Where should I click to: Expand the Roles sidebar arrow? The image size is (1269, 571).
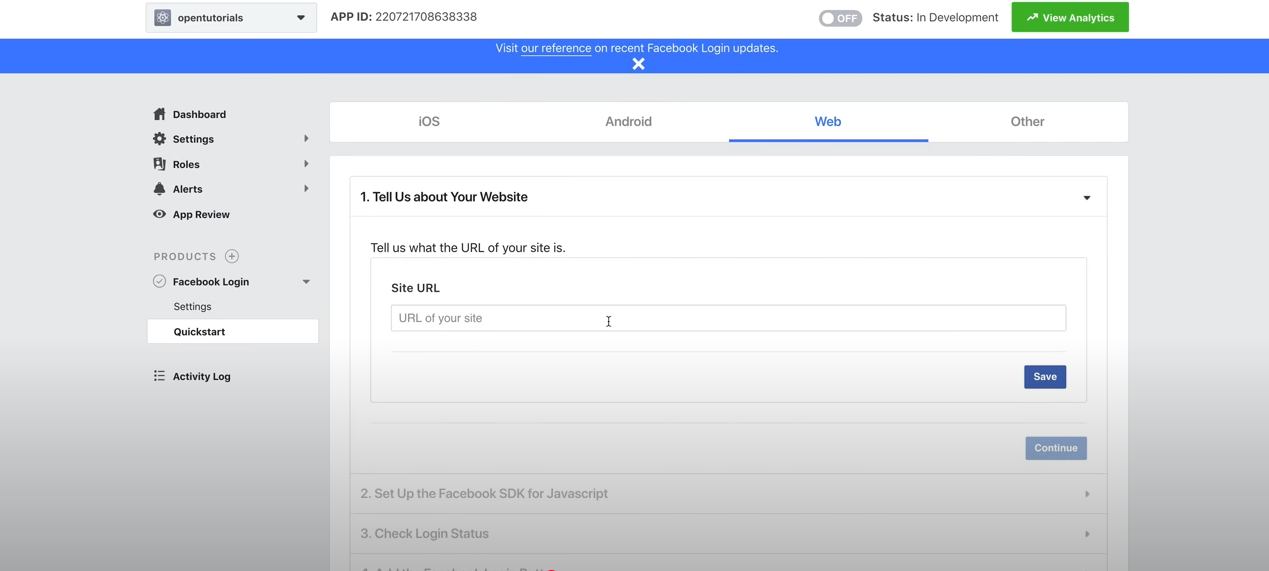tap(306, 164)
